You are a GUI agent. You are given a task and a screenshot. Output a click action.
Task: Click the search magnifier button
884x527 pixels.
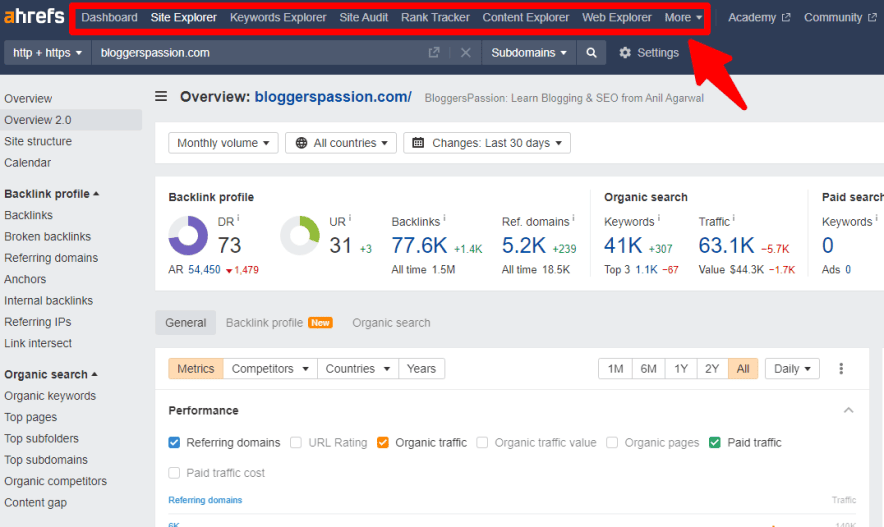point(591,52)
